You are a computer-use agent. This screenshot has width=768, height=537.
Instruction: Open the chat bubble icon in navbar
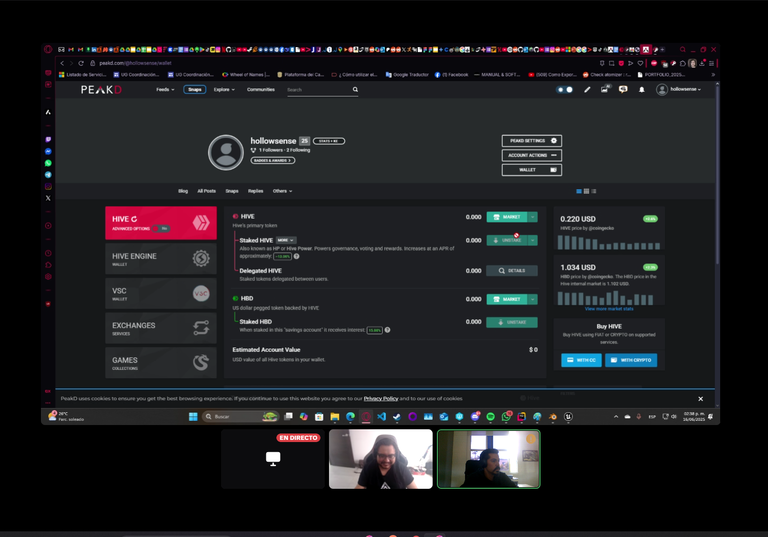623,89
